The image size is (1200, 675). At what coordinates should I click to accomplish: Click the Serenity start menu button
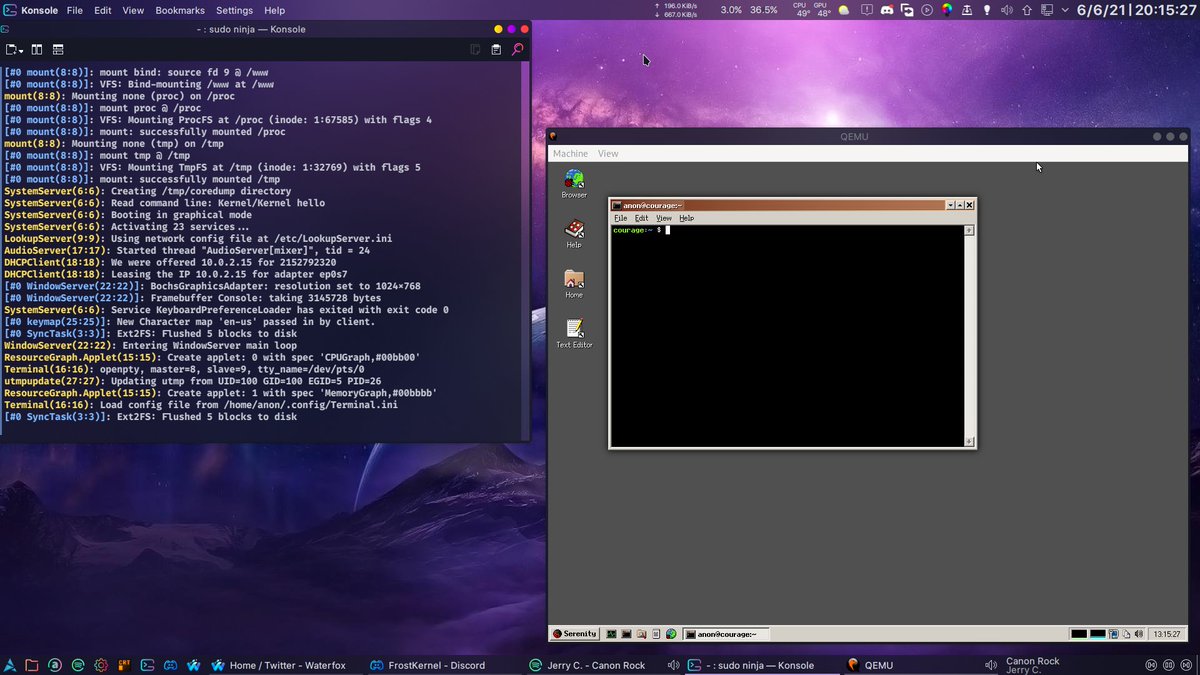575,633
